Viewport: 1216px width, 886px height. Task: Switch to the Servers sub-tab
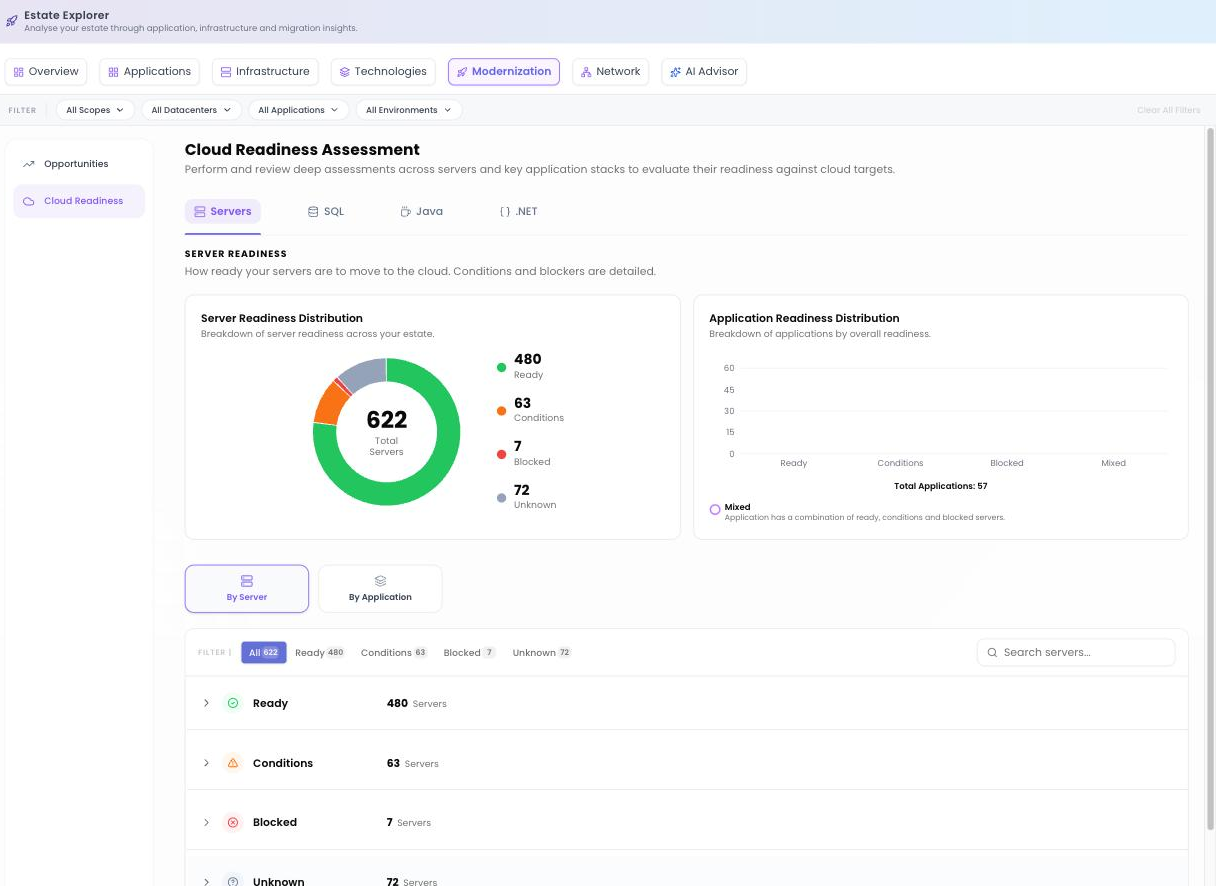[x=223, y=212]
